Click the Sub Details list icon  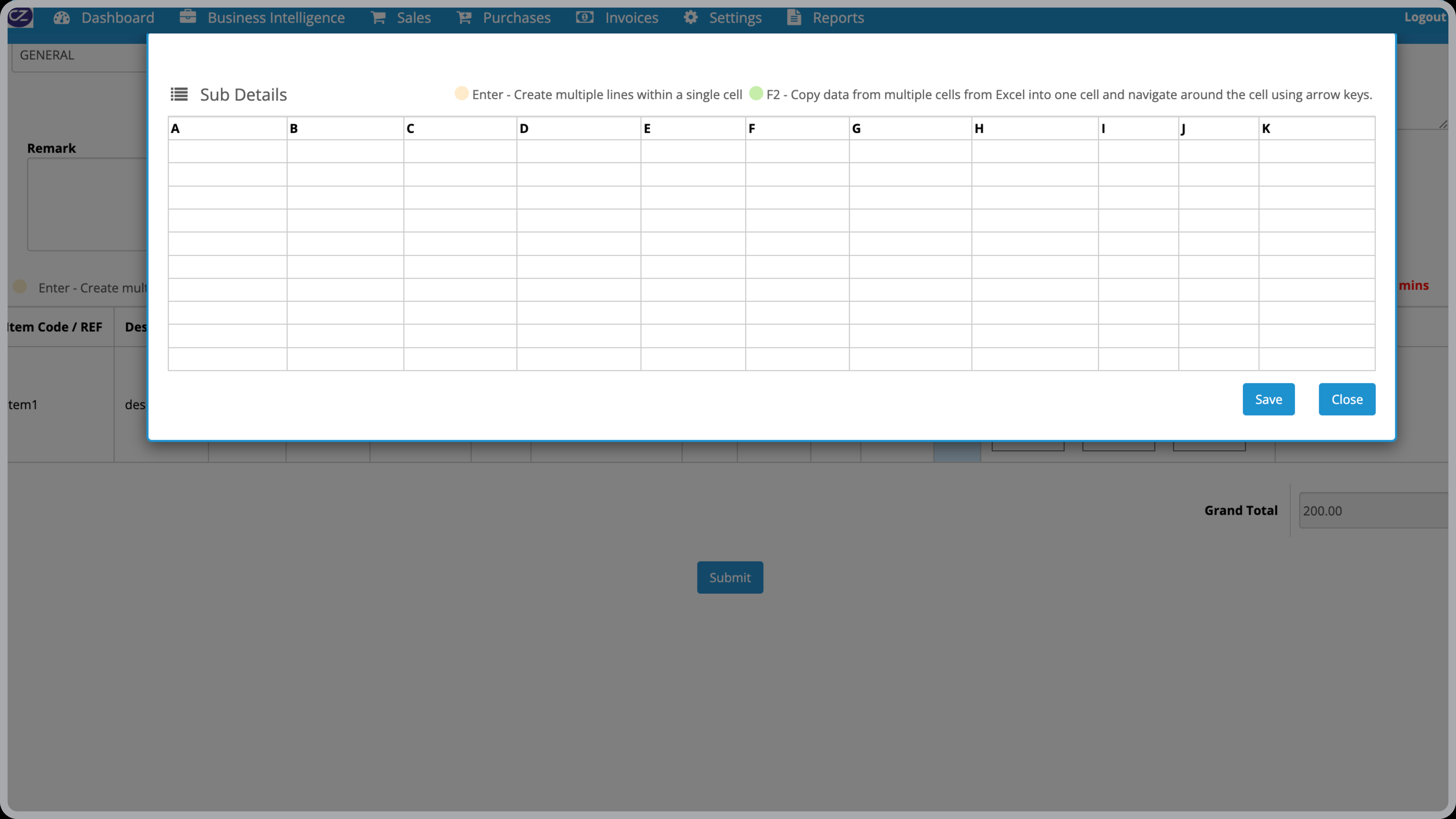point(179,94)
